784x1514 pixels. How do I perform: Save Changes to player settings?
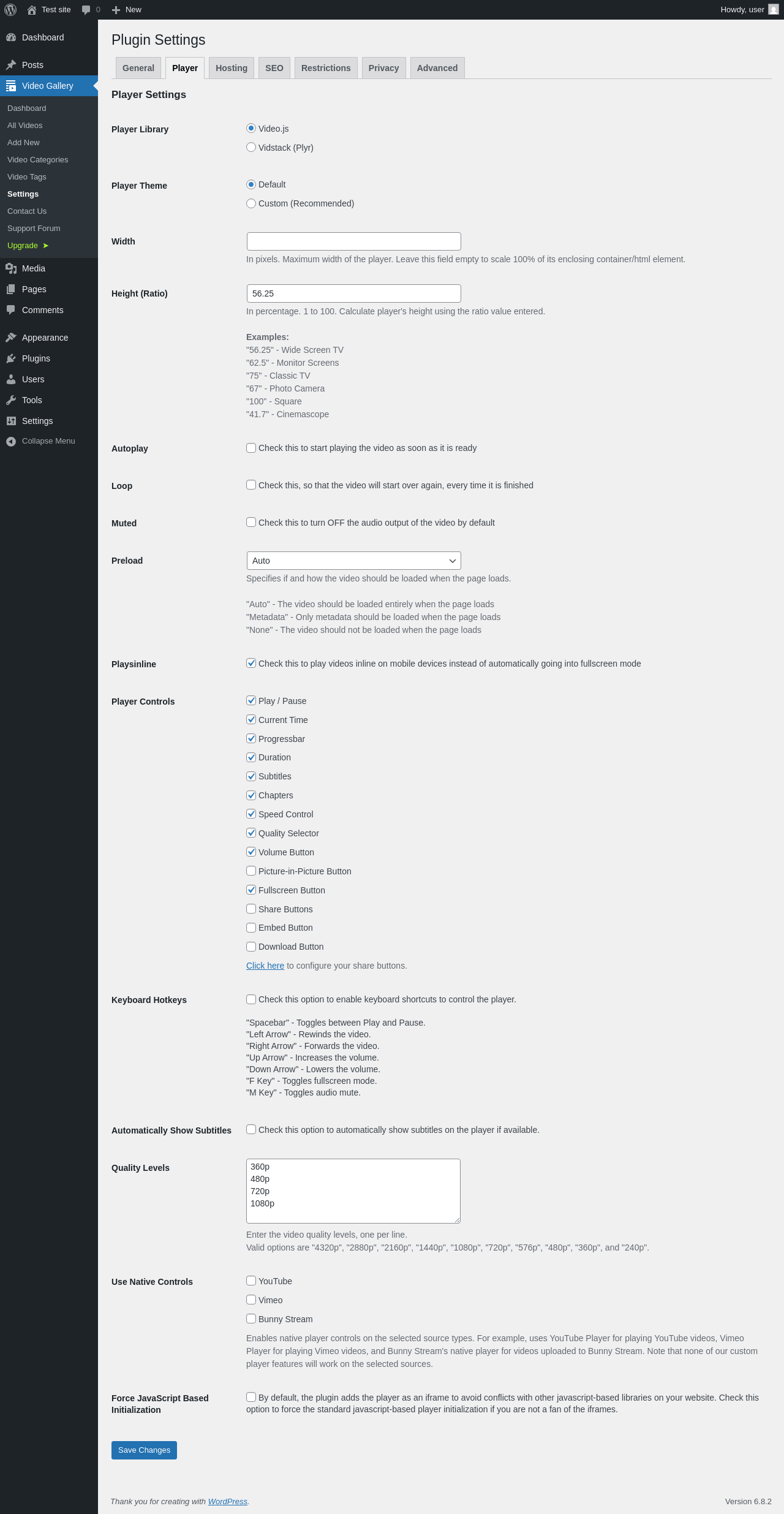pyautogui.click(x=144, y=1450)
